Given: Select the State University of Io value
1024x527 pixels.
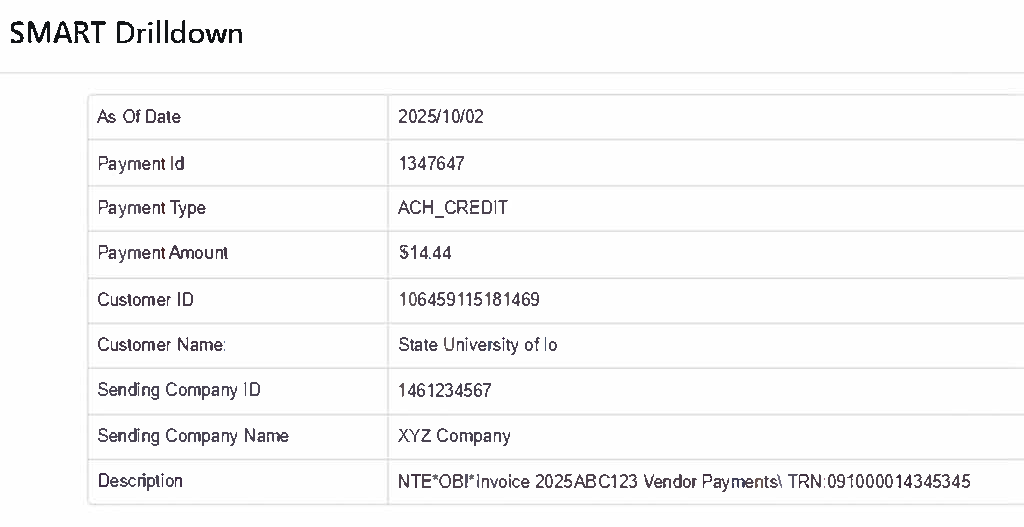Looking at the screenshot, I should click(x=477, y=345).
